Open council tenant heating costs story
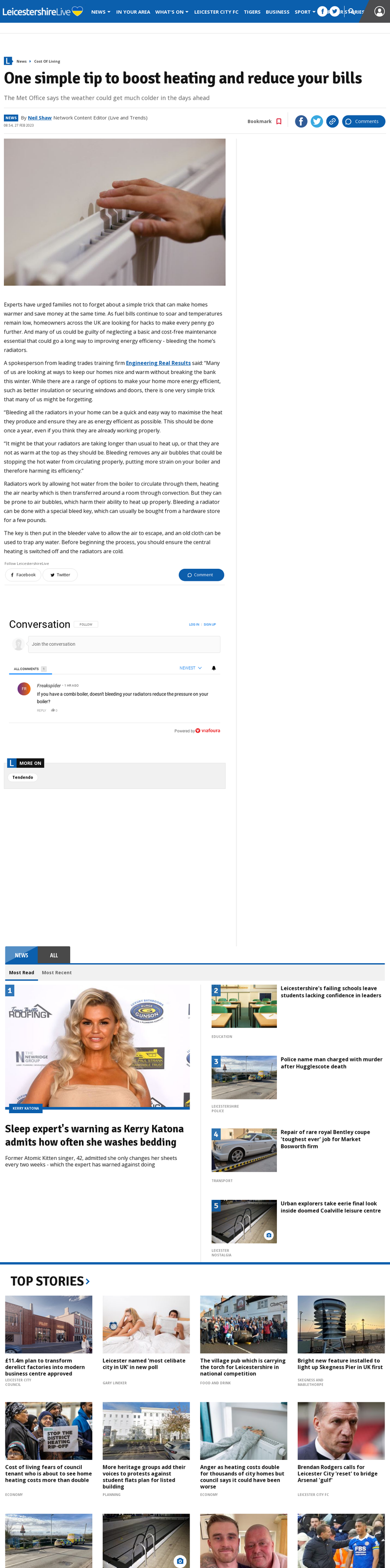Viewport: 390px width, 1568px height. coord(48,1474)
